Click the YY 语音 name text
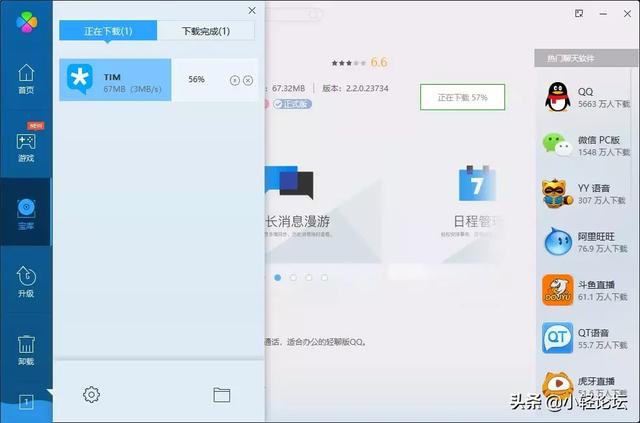The height and width of the screenshot is (423, 640). 594,188
